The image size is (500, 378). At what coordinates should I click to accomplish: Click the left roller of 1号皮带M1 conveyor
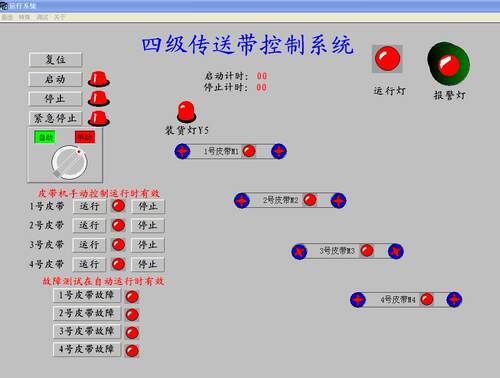[183, 151]
